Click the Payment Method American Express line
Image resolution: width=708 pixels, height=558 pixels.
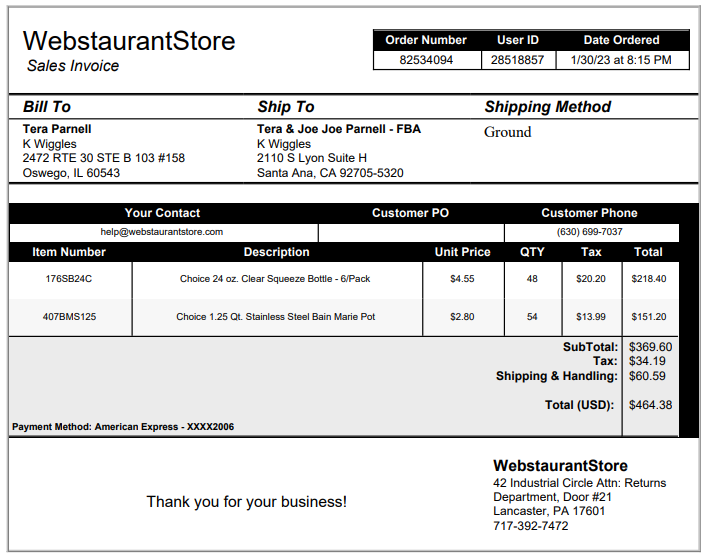tap(123, 427)
